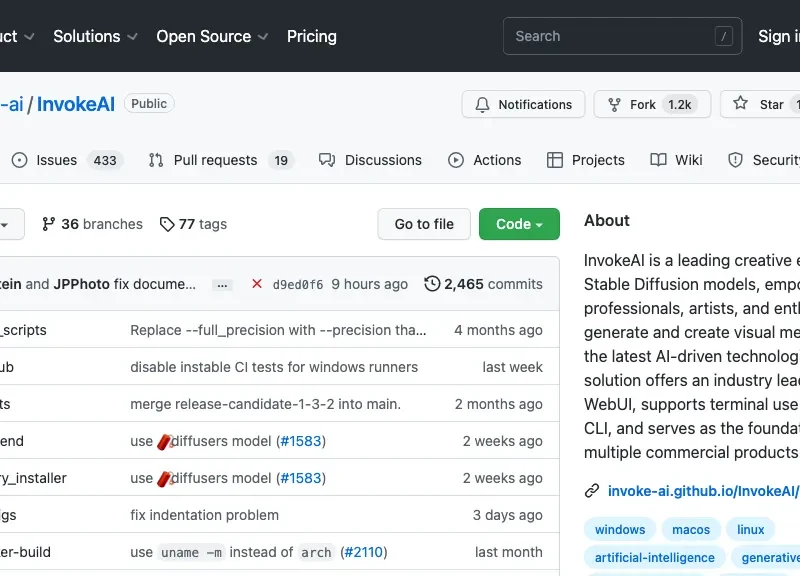
Task: Click the branch icon next to 36 branches
Action: coord(48,224)
